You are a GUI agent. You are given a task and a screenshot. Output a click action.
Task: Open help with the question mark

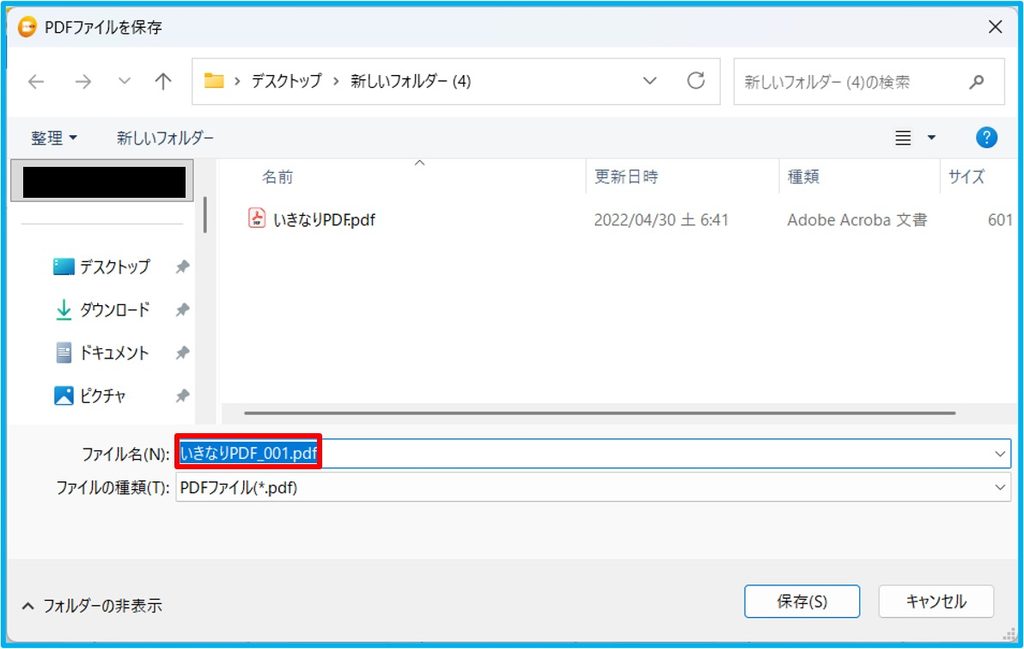[x=986, y=138]
